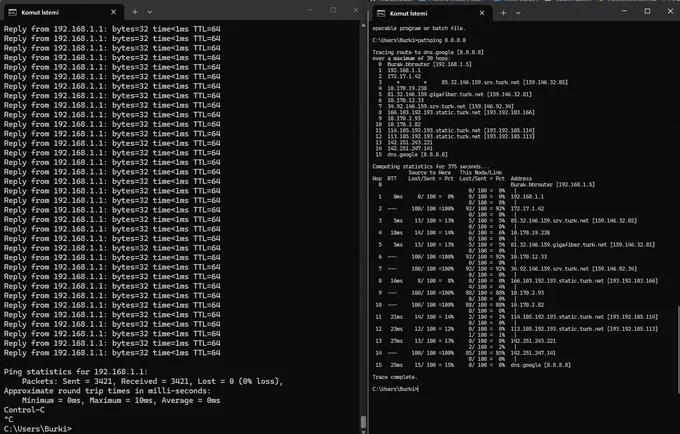Click trace list hop 3 line with asterisks

[473, 82]
